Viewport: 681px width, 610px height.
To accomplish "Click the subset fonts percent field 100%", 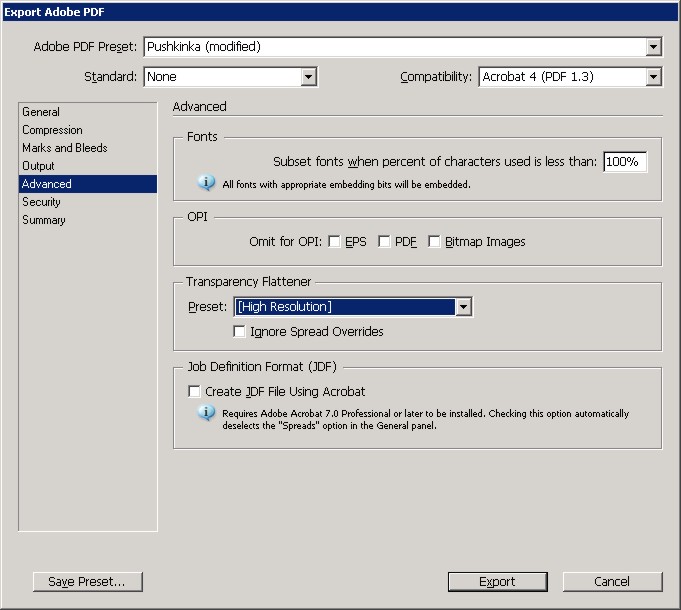I will tap(625, 162).
